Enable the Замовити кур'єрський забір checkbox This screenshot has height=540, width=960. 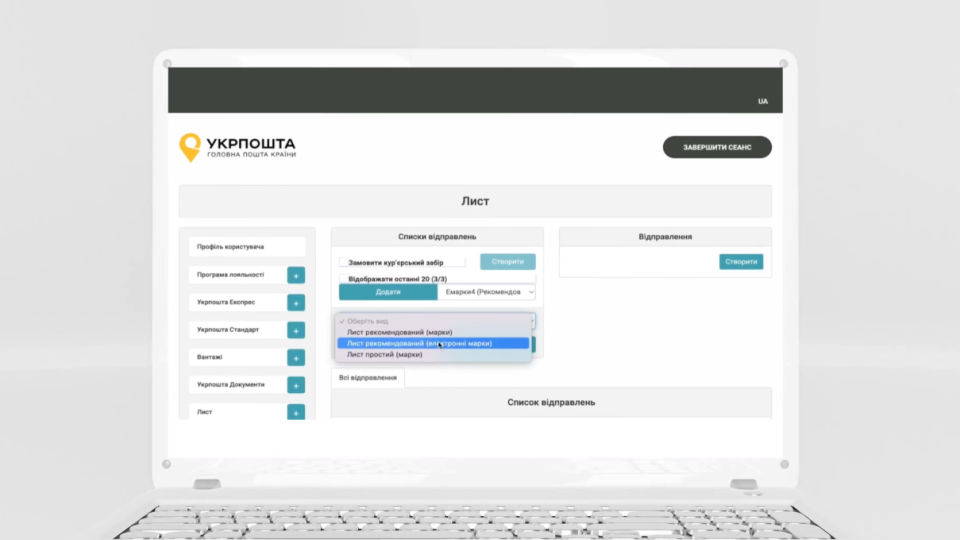coord(343,262)
